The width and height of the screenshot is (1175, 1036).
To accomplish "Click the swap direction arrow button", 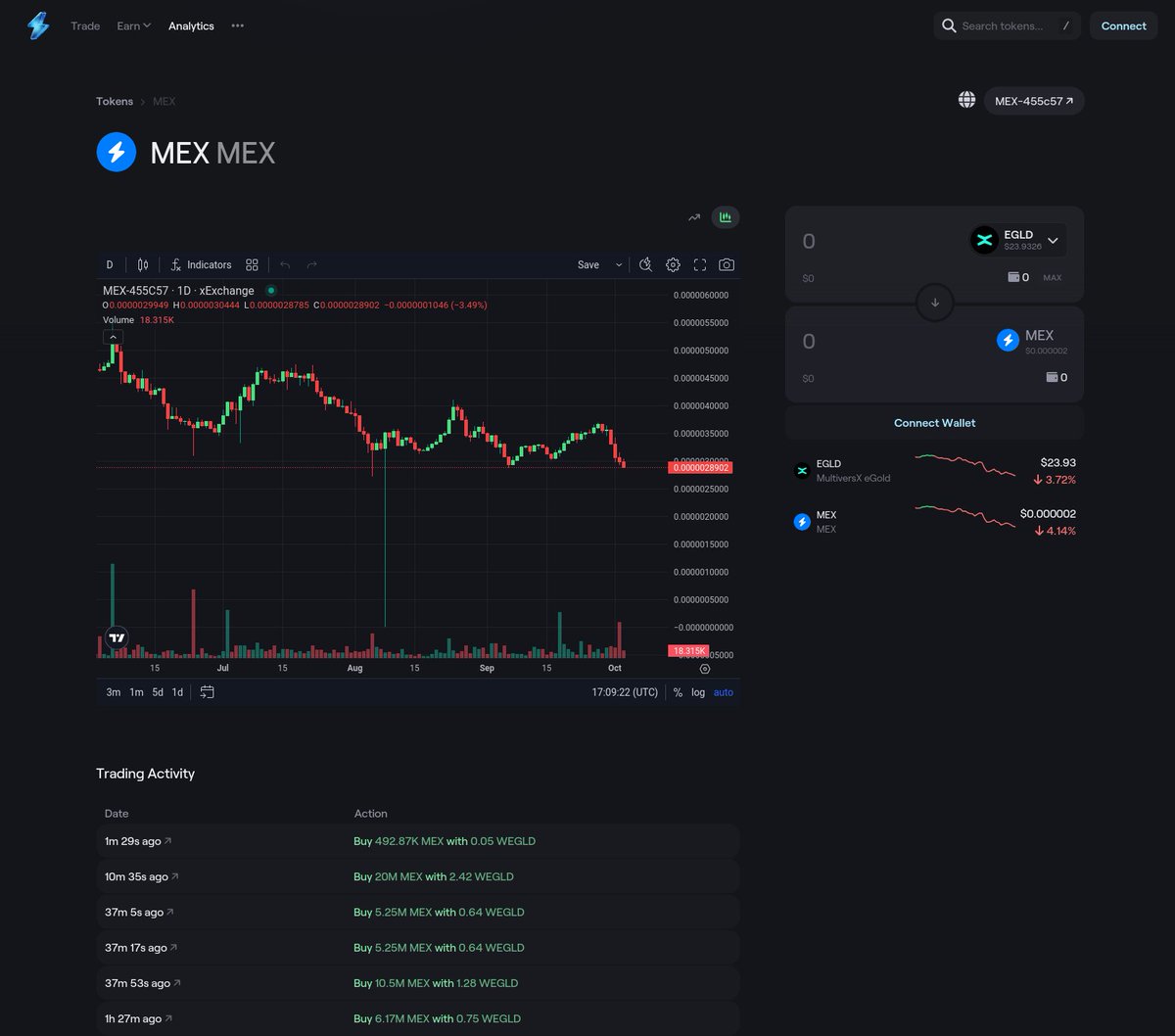I will (935, 303).
